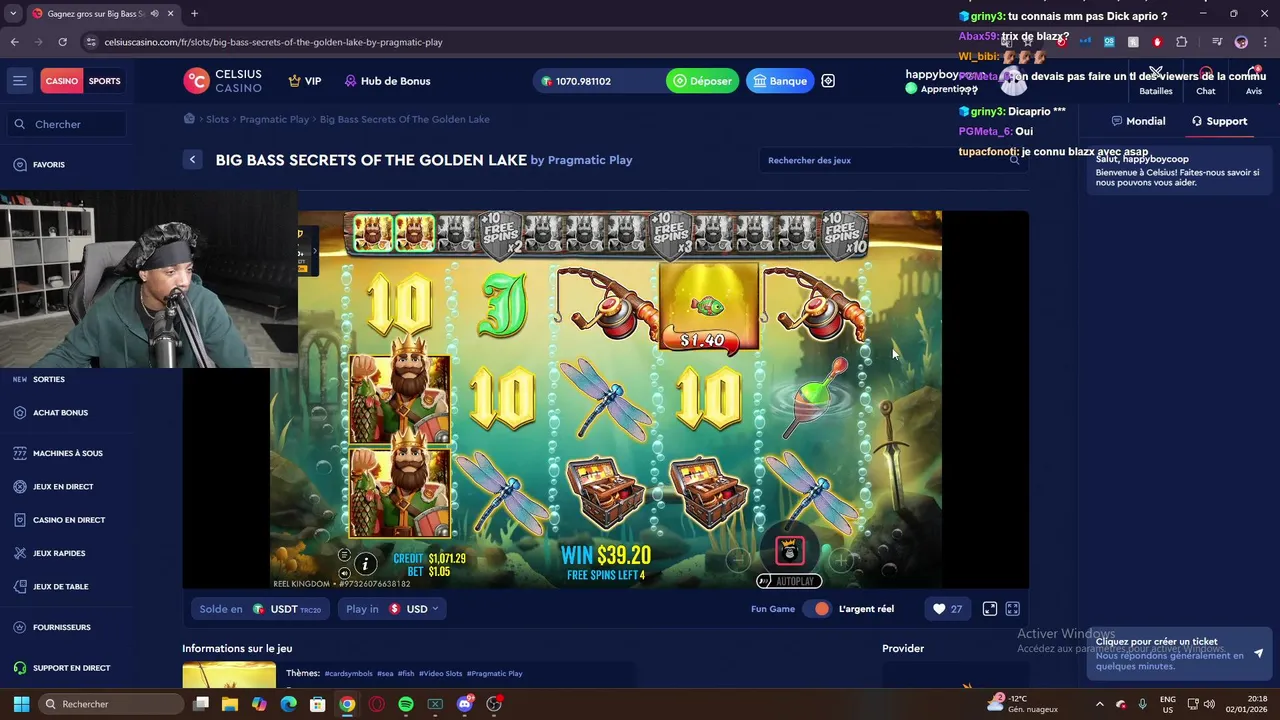Click the AUTOPLAY button
Viewport: 1280px width, 720px height.
tap(789, 581)
